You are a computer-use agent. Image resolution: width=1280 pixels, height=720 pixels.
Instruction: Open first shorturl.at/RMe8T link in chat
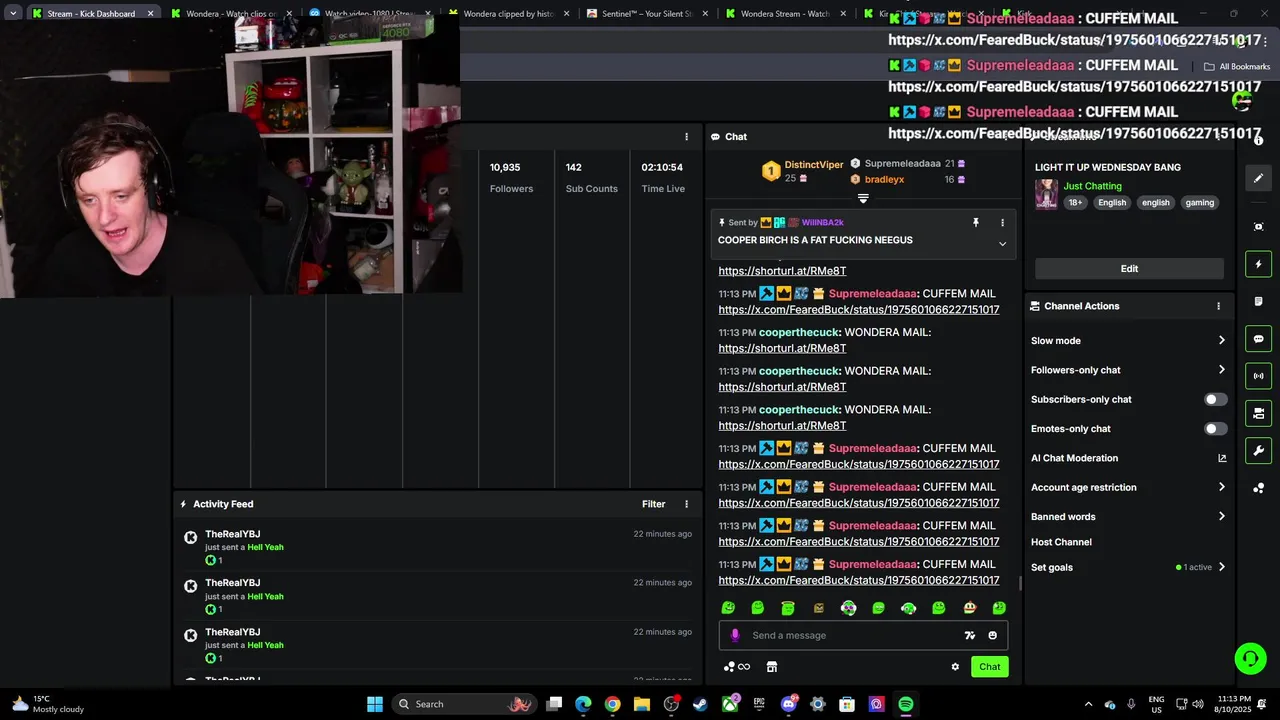tap(782, 271)
